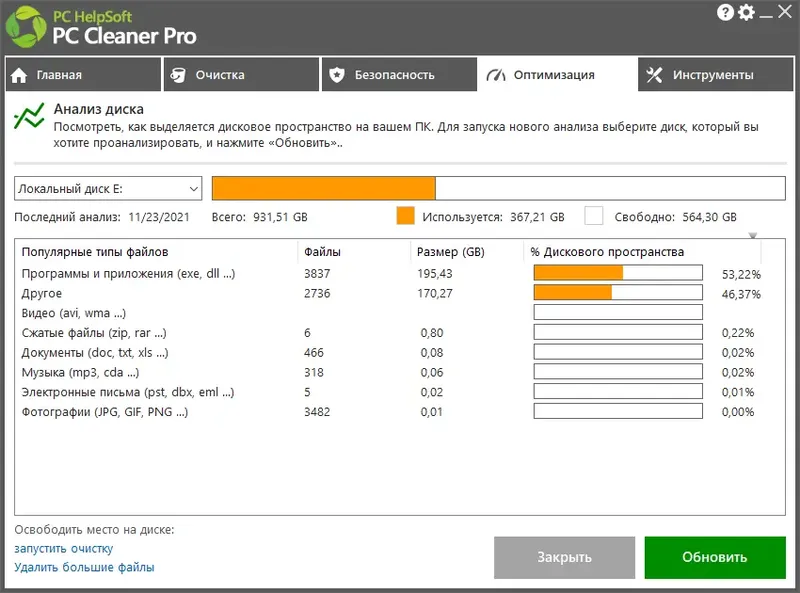Open the Безопасность tab

399,75
